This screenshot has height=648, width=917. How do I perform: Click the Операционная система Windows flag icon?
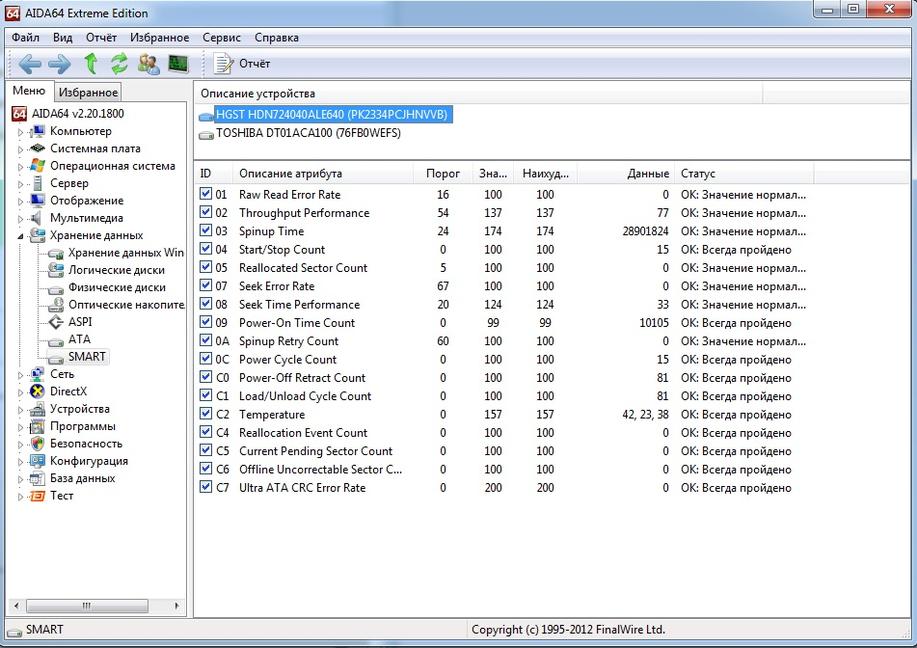click(x=37, y=166)
